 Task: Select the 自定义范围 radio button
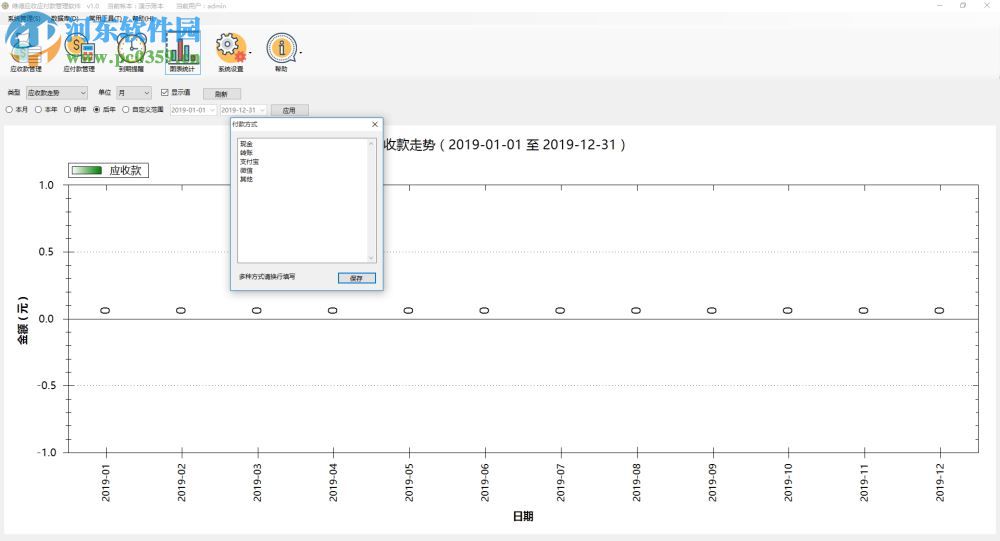(x=126, y=110)
